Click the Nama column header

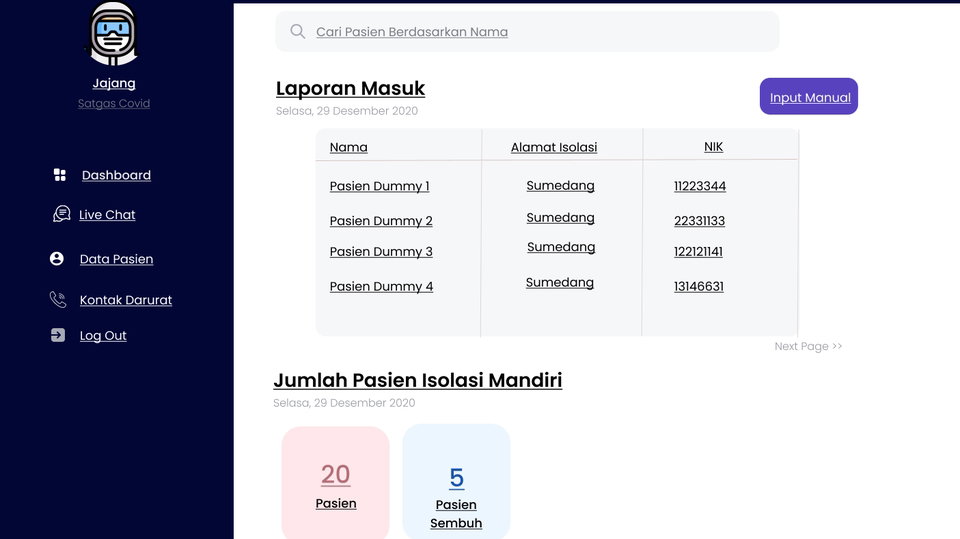(348, 147)
